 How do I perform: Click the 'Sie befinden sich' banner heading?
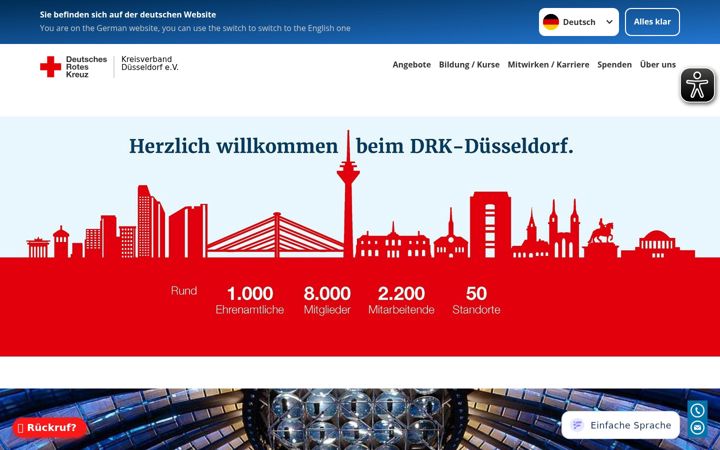click(128, 15)
